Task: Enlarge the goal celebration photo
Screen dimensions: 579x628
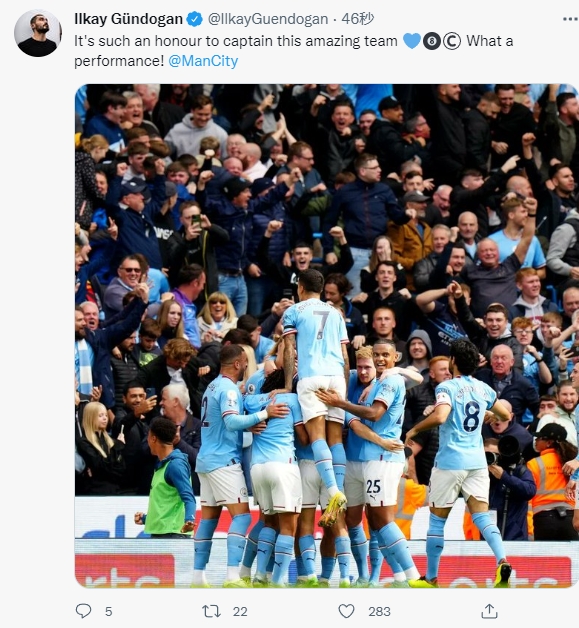Action: tap(327, 336)
